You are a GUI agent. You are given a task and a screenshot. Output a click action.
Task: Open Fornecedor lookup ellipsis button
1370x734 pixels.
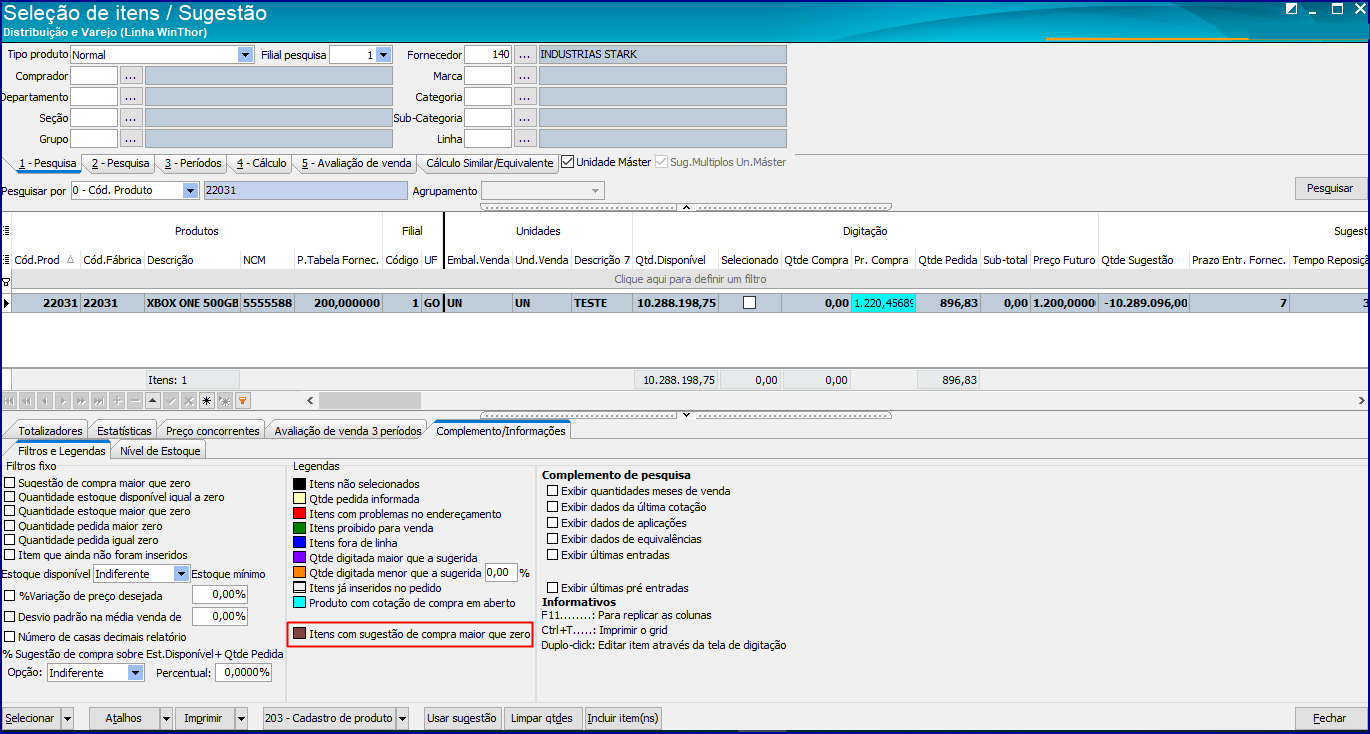[x=525, y=54]
